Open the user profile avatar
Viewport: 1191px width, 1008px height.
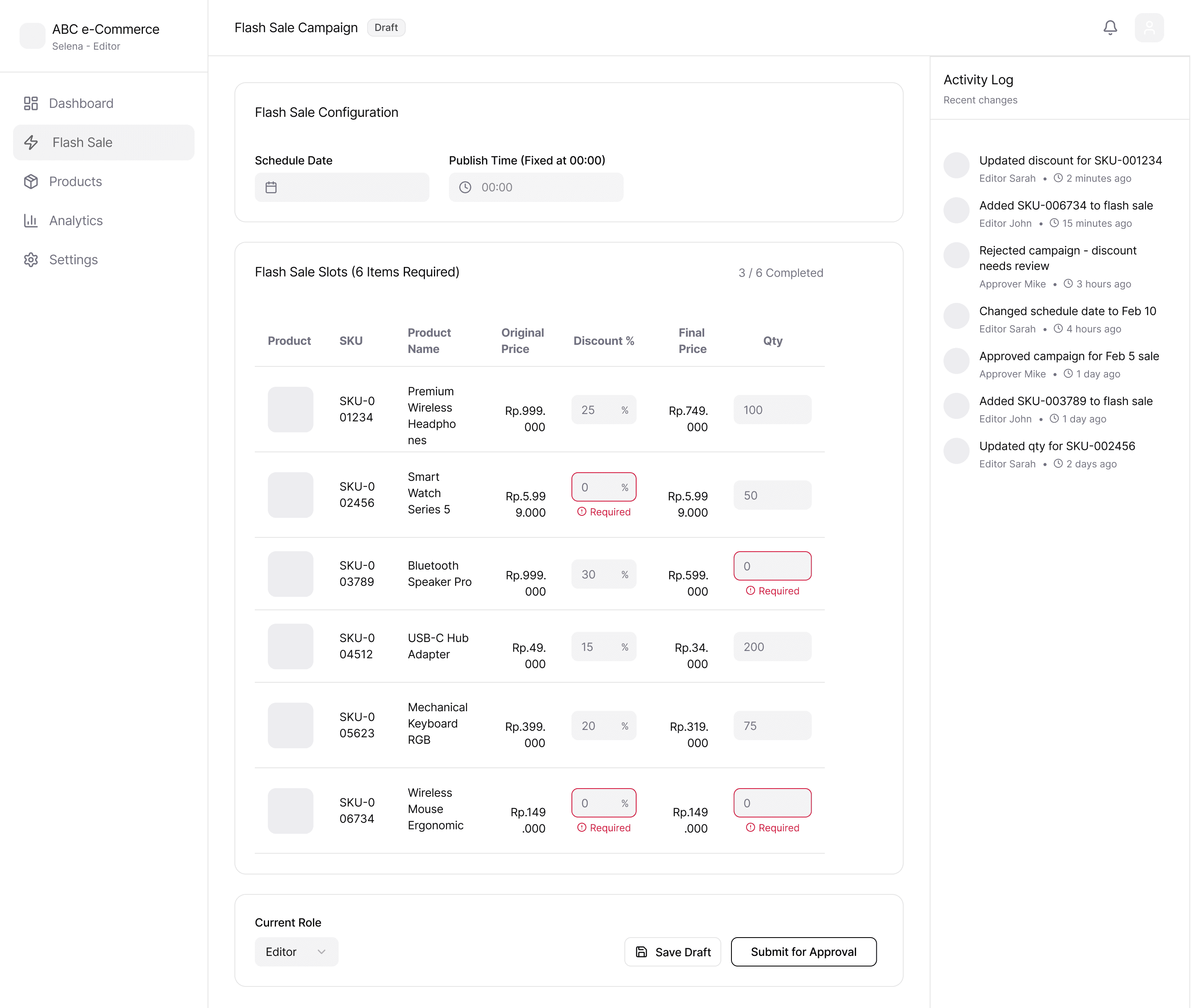(x=1149, y=27)
